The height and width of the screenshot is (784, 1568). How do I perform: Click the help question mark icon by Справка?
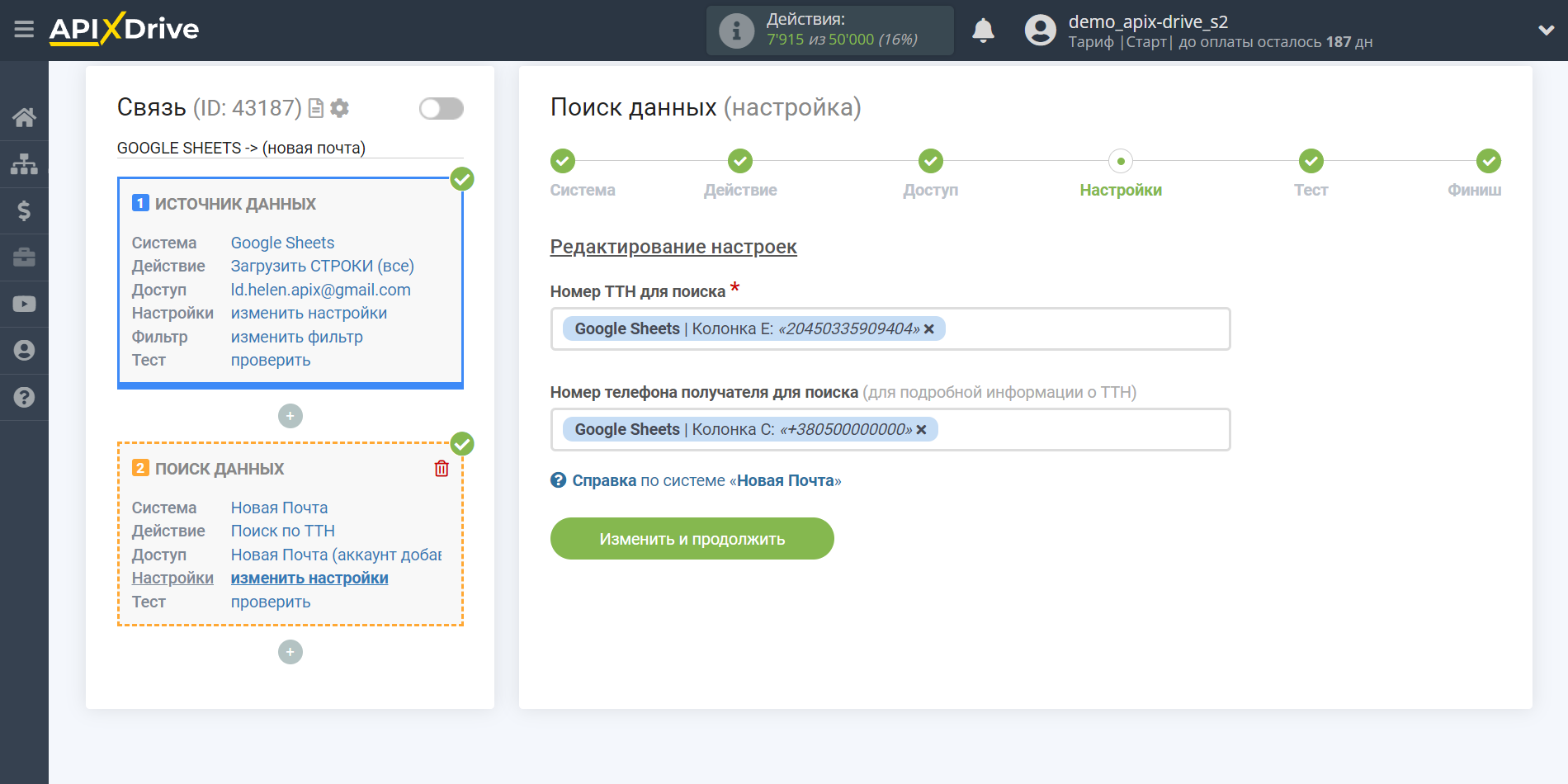[x=559, y=480]
